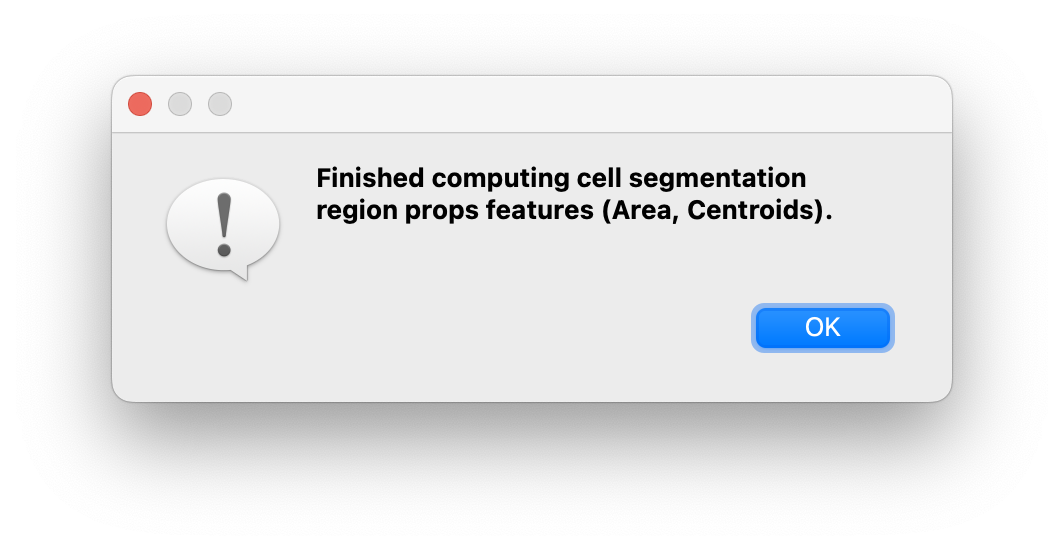This screenshot has height=550, width=1064.
Task: Click the tail of the alert speech bubble
Action: (x=238, y=271)
